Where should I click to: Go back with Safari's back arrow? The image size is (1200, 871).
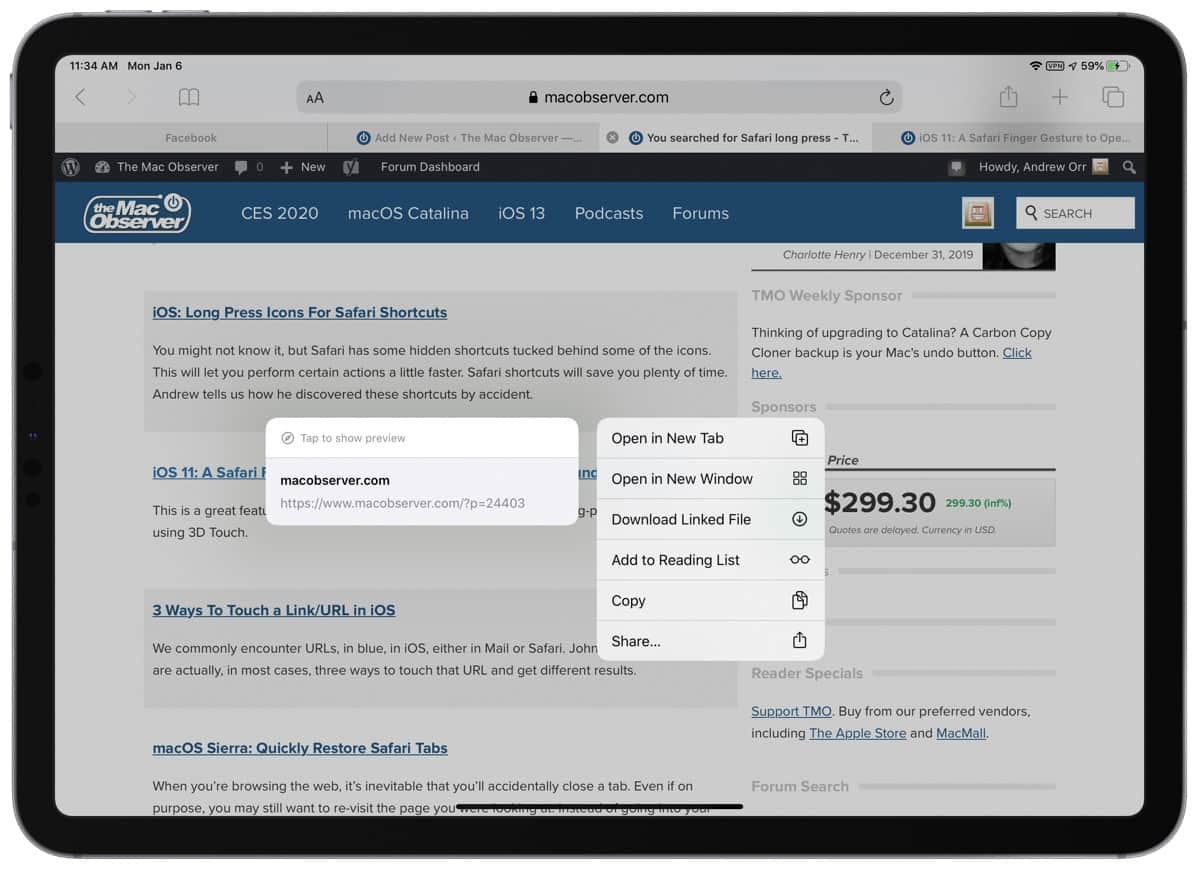pos(81,97)
